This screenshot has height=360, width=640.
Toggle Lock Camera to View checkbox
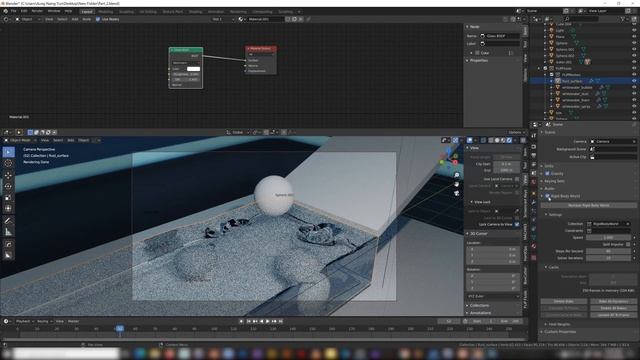tap(517, 224)
